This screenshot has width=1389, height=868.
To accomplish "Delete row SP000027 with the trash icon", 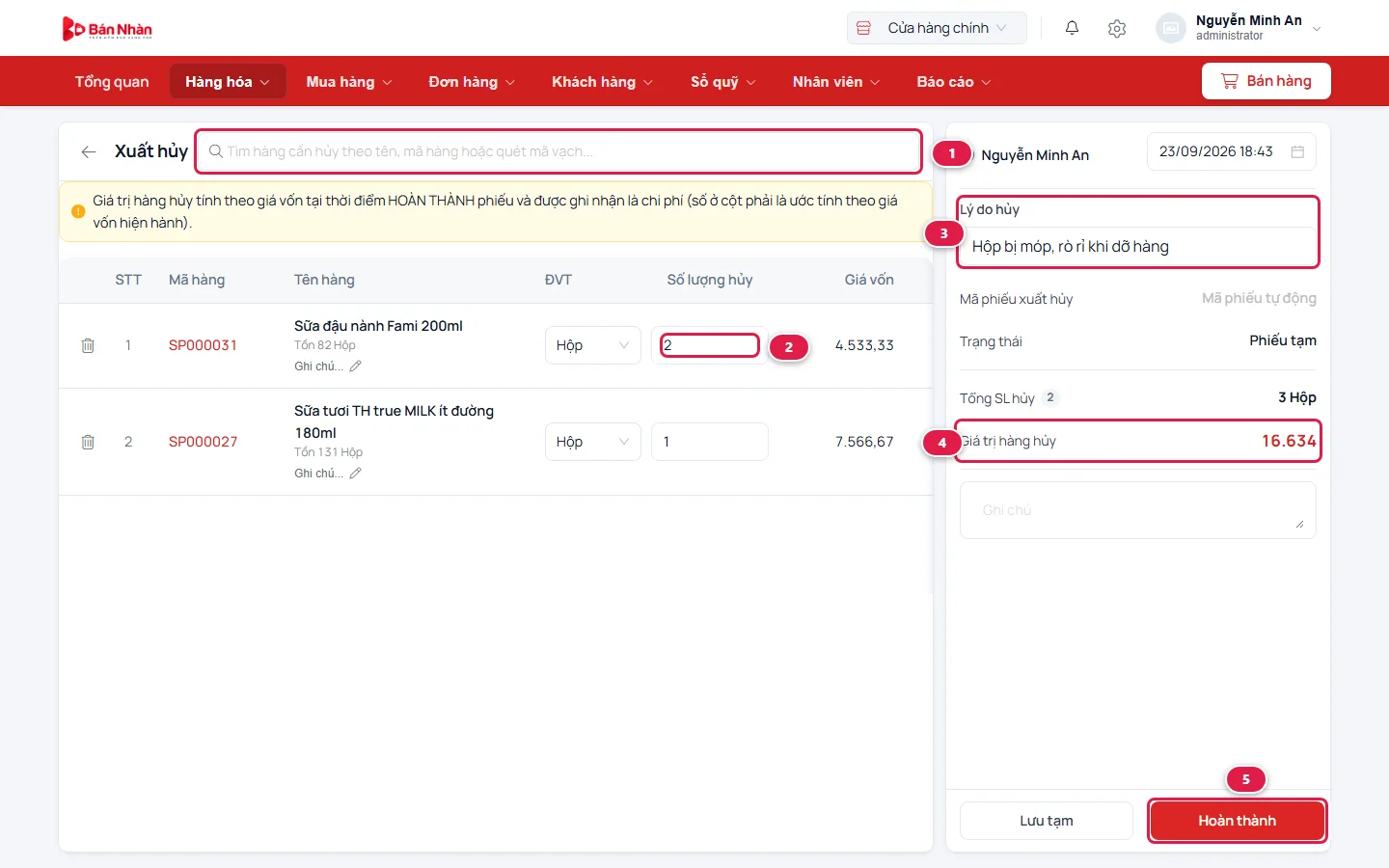I will (x=88, y=442).
